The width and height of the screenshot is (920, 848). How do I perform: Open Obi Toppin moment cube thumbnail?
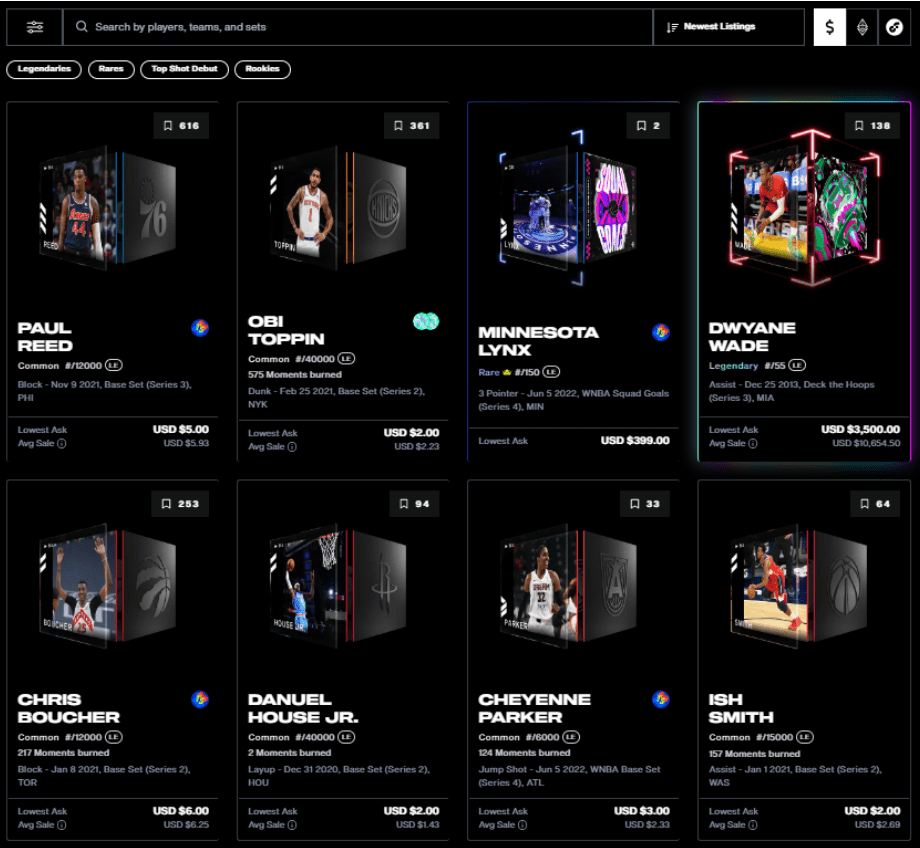[x=339, y=207]
